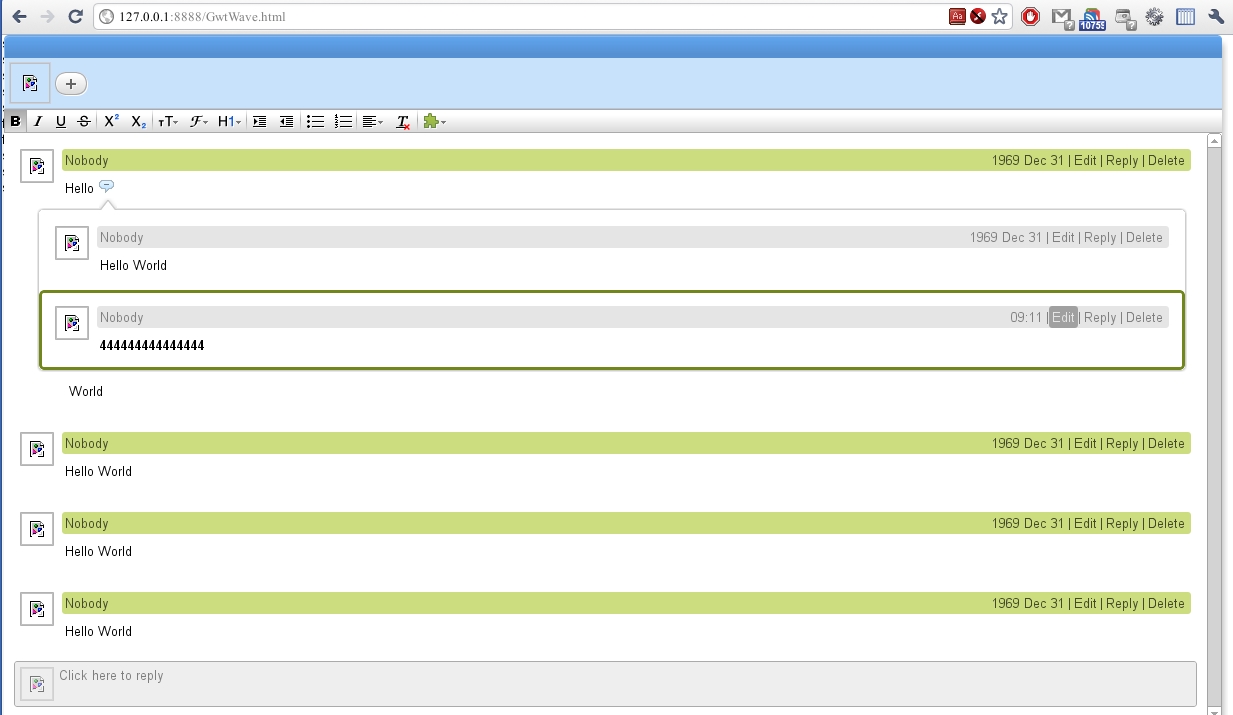1233x715 pixels.
Task: Insert a numbered list
Action: (x=343, y=121)
